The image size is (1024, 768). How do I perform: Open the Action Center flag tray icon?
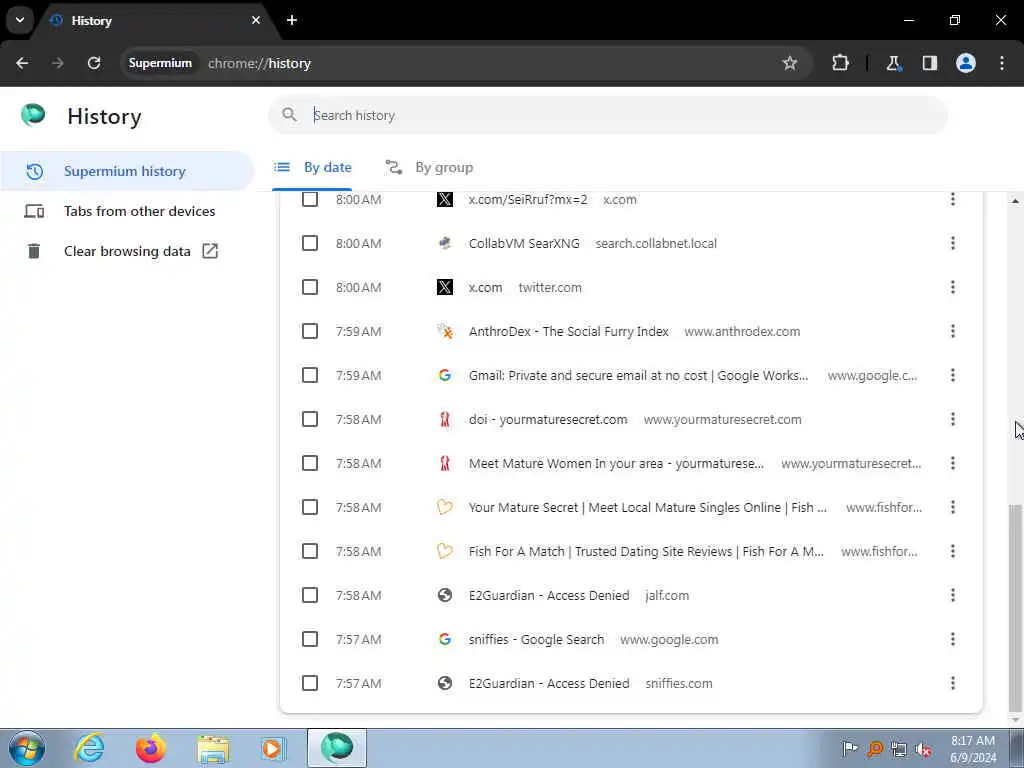click(x=850, y=749)
